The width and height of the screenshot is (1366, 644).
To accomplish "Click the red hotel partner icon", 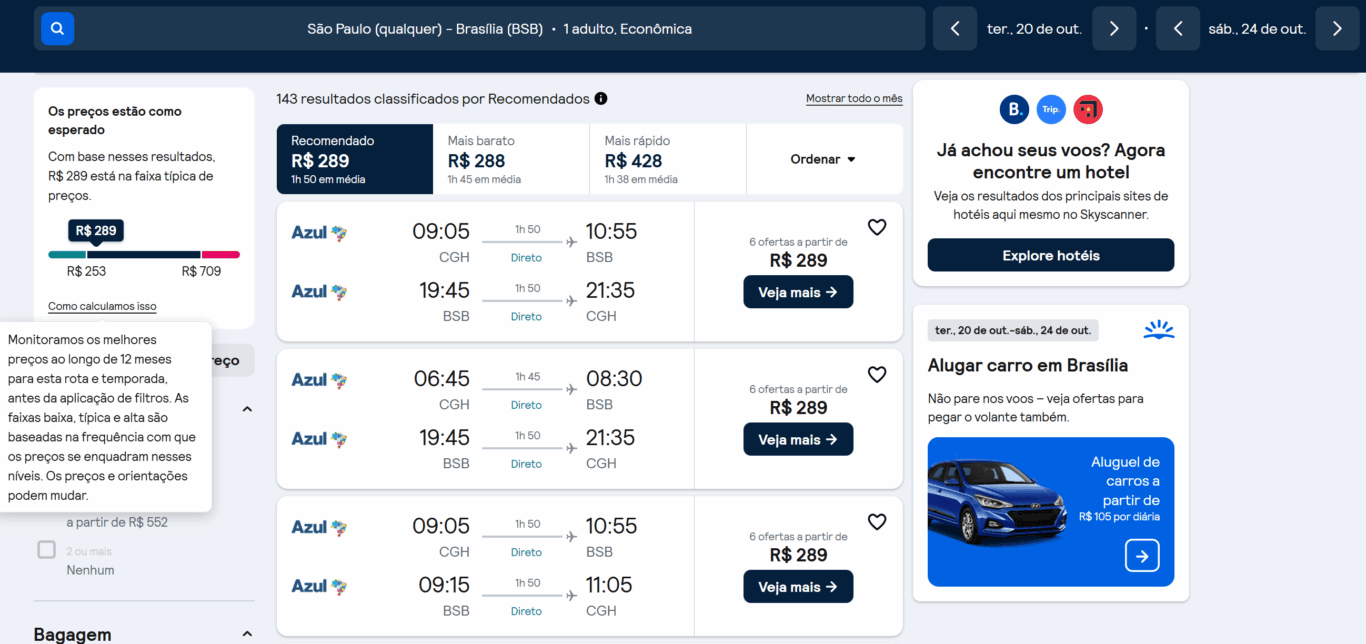I will [x=1088, y=109].
